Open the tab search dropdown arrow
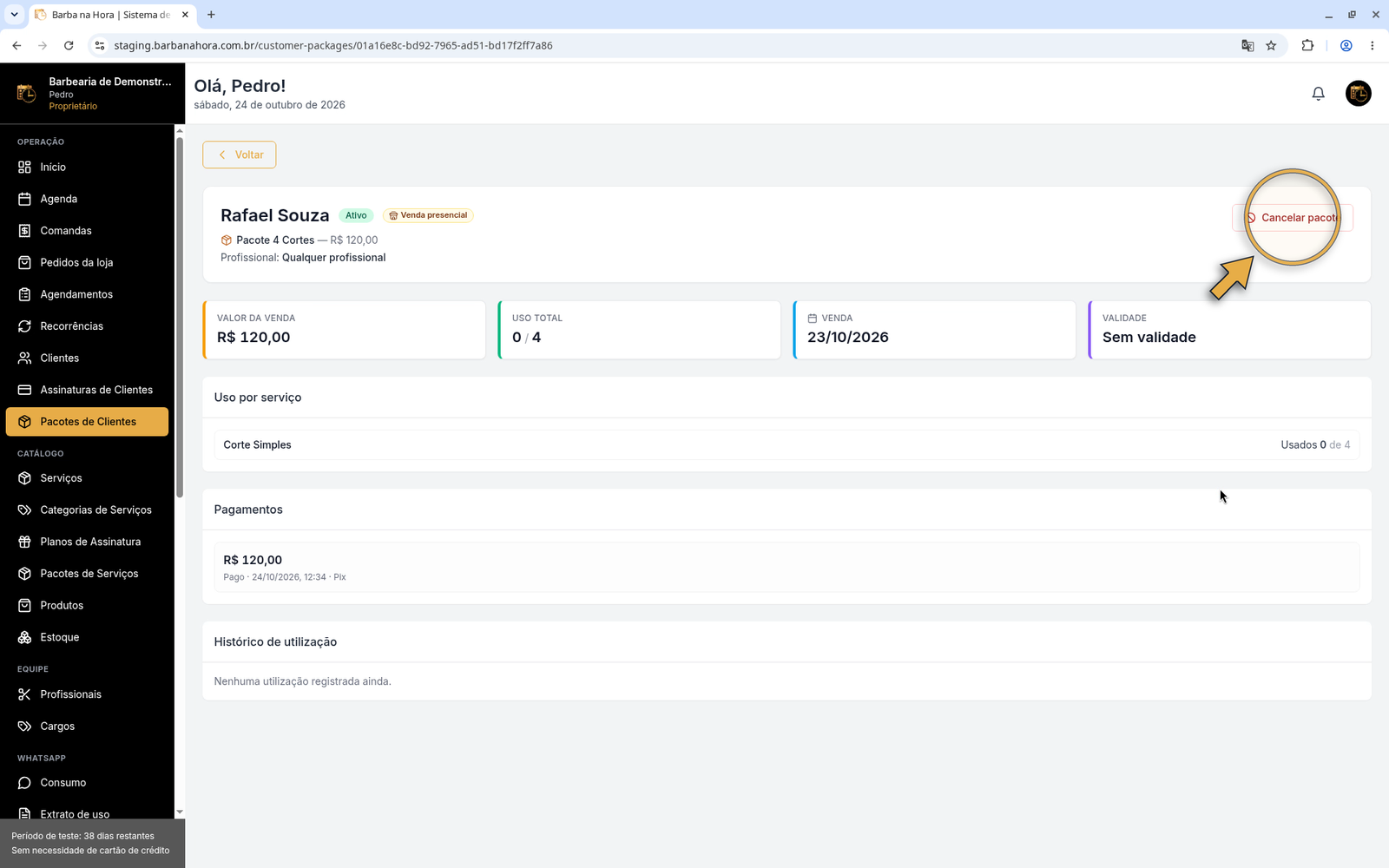This screenshot has width=1389, height=868. click(14, 15)
